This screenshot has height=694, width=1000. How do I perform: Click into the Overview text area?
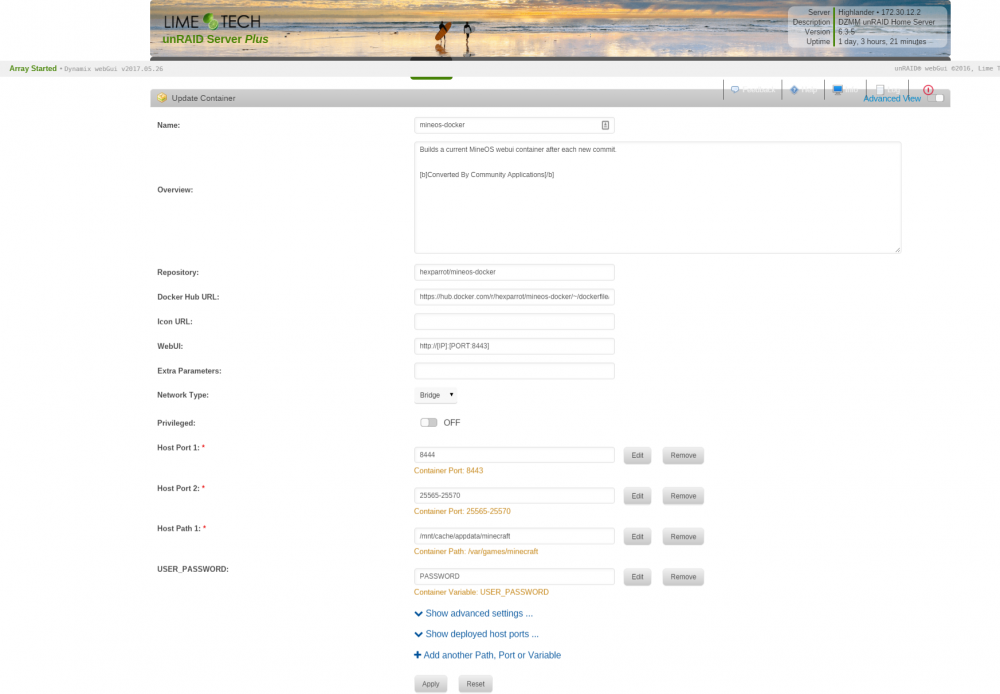[658, 198]
